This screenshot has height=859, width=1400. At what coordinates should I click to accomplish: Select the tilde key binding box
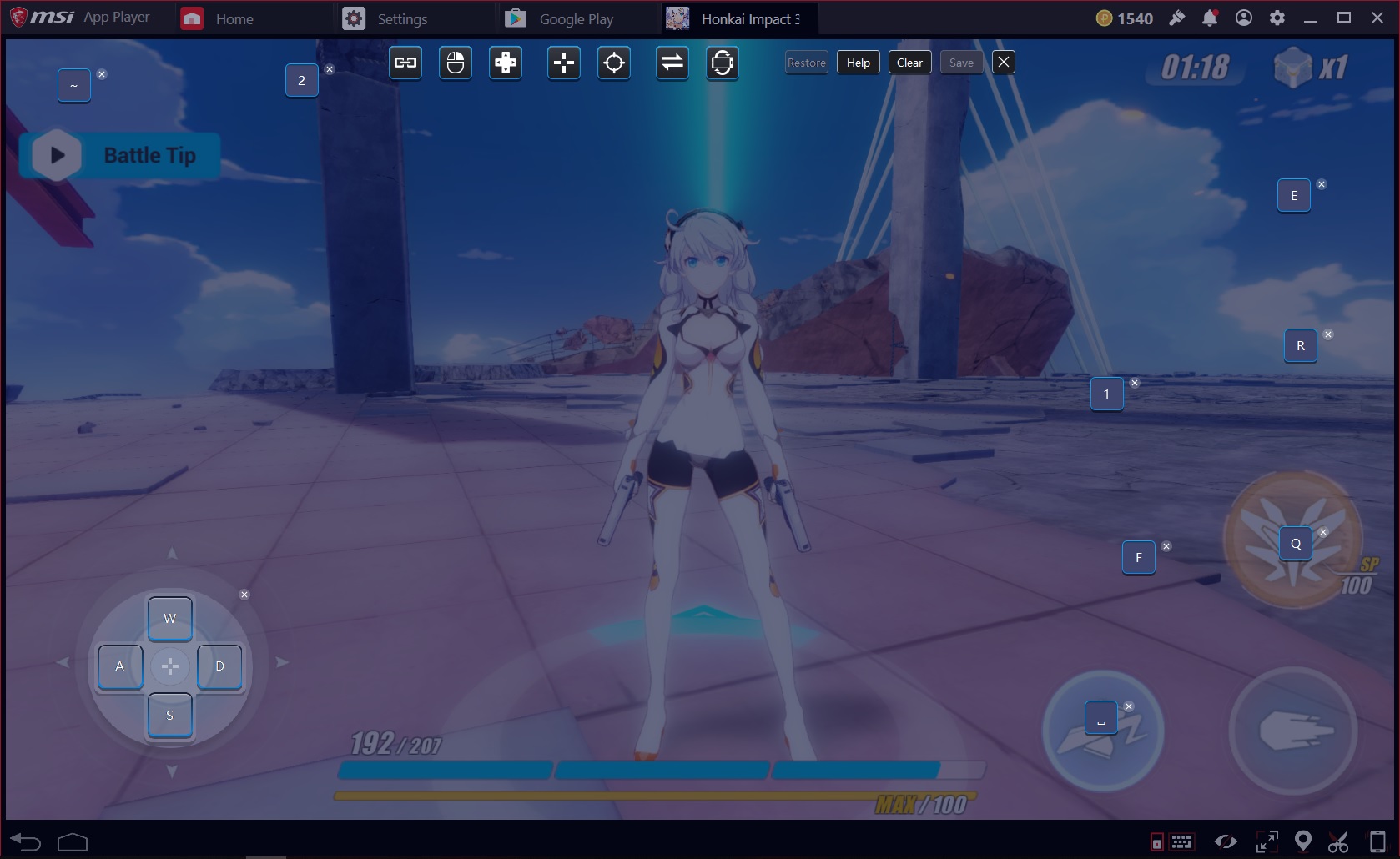pyautogui.click(x=74, y=86)
